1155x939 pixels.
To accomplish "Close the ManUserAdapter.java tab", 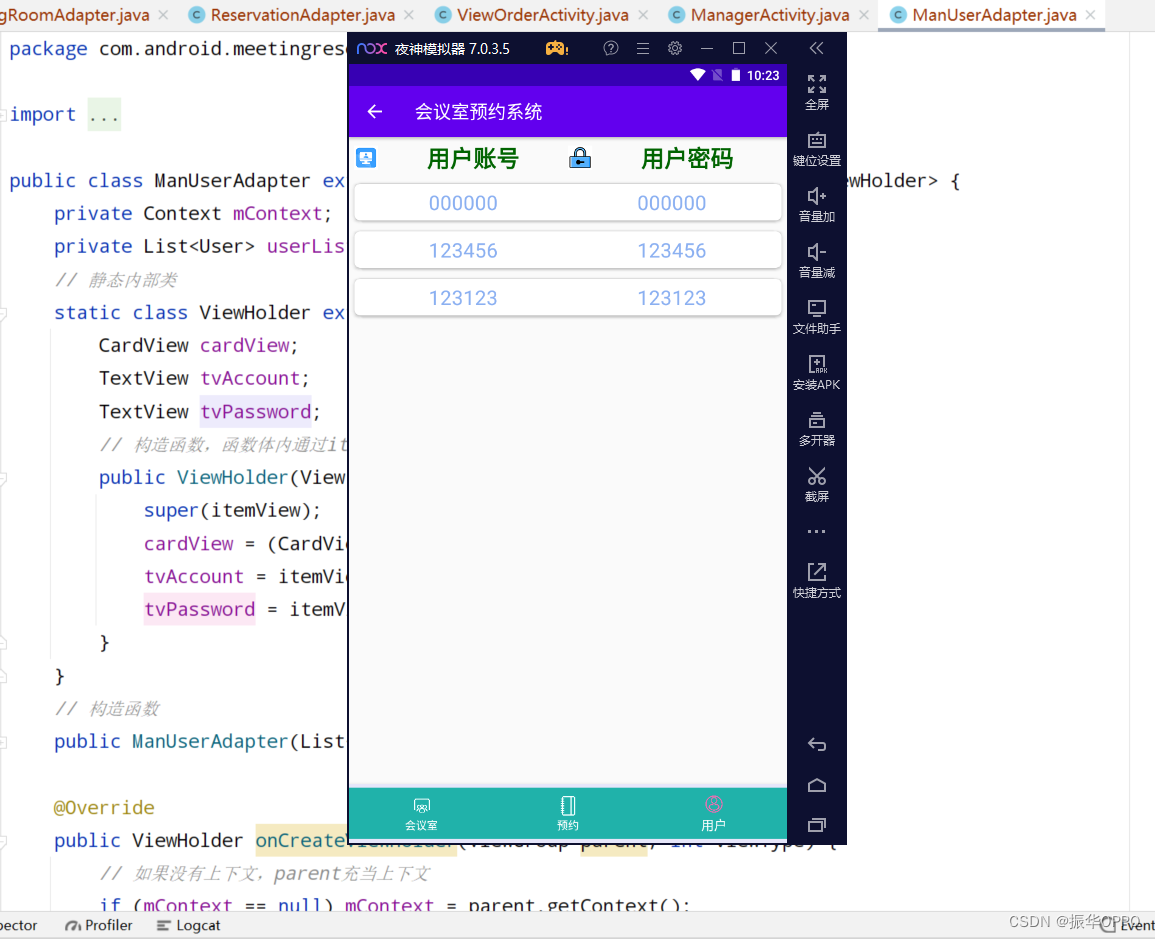I will [1090, 15].
